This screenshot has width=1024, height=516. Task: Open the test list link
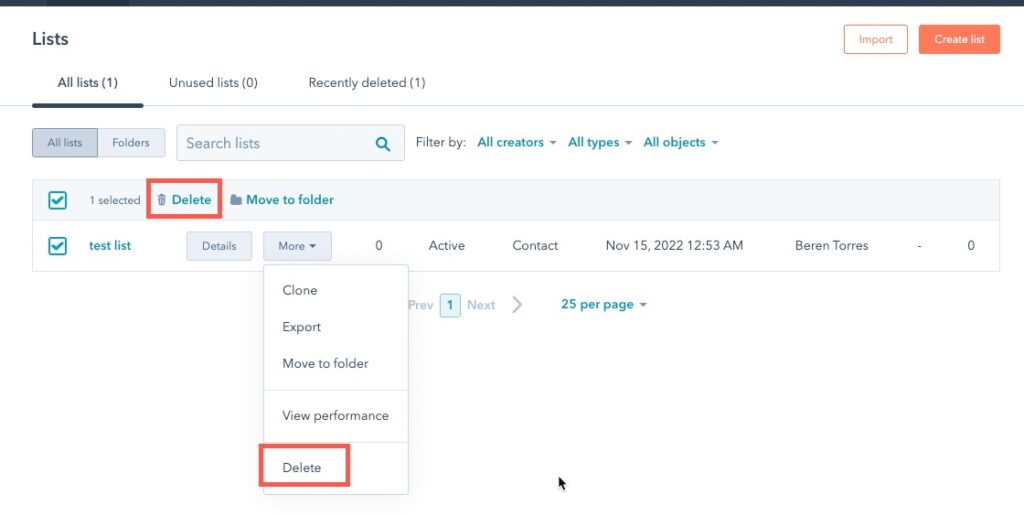pyautogui.click(x=110, y=246)
